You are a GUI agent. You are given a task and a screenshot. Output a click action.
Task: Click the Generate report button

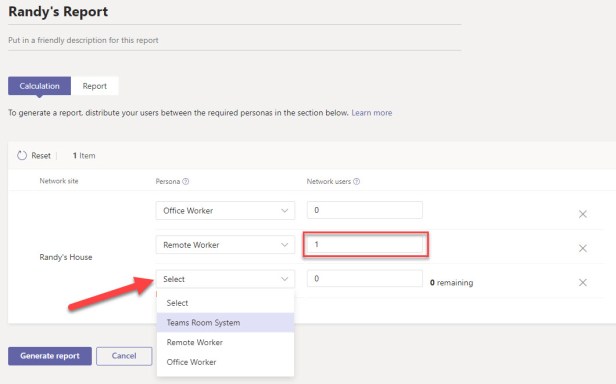tap(50, 356)
